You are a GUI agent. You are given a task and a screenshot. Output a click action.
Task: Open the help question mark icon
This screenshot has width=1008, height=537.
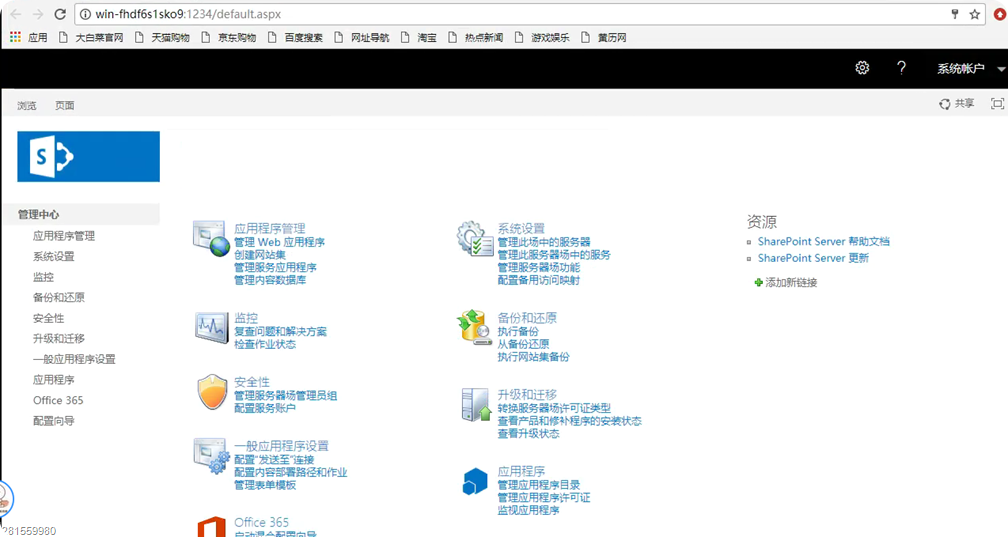tap(901, 68)
